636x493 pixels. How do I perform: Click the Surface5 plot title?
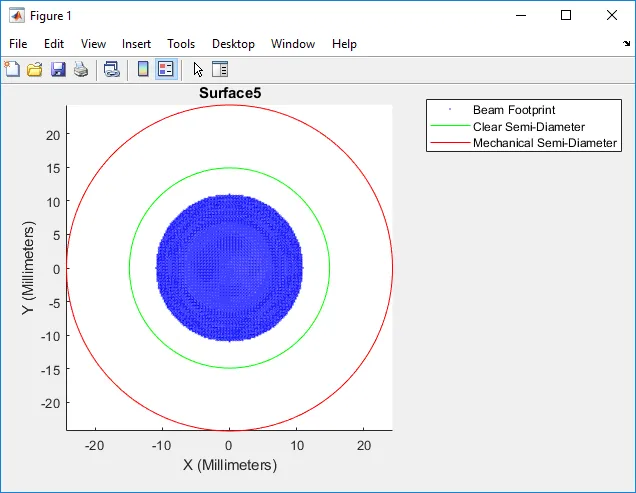[x=229, y=93]
